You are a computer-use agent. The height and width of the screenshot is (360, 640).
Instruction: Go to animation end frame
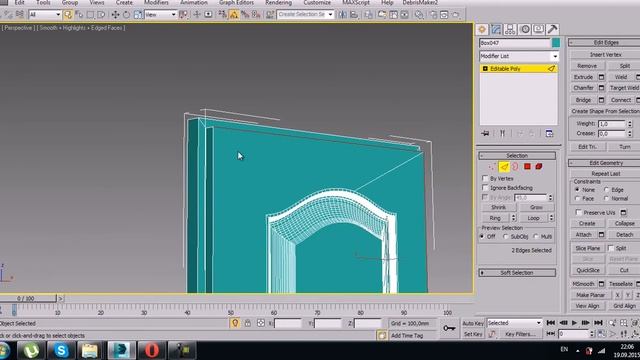pos(598,323)
